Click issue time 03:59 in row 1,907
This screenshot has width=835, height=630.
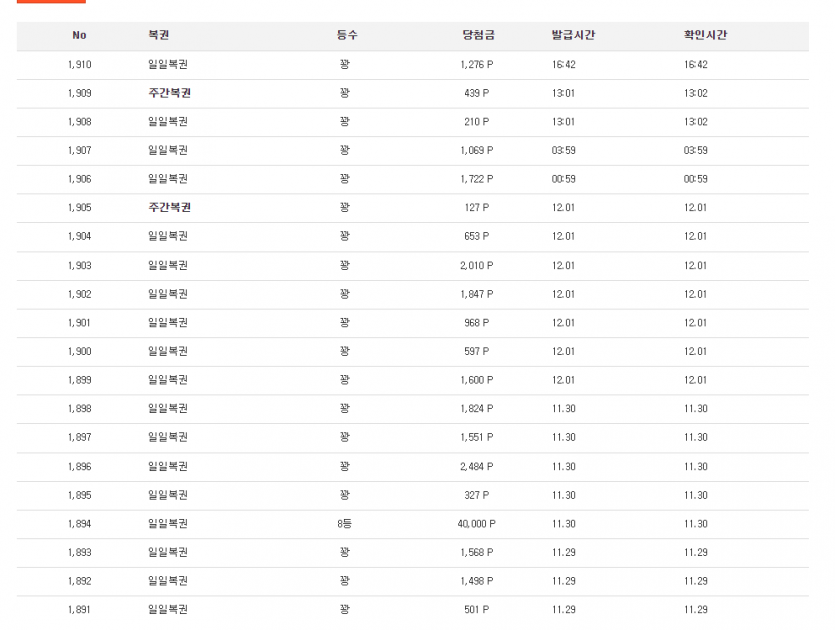[x=563, y=151]
